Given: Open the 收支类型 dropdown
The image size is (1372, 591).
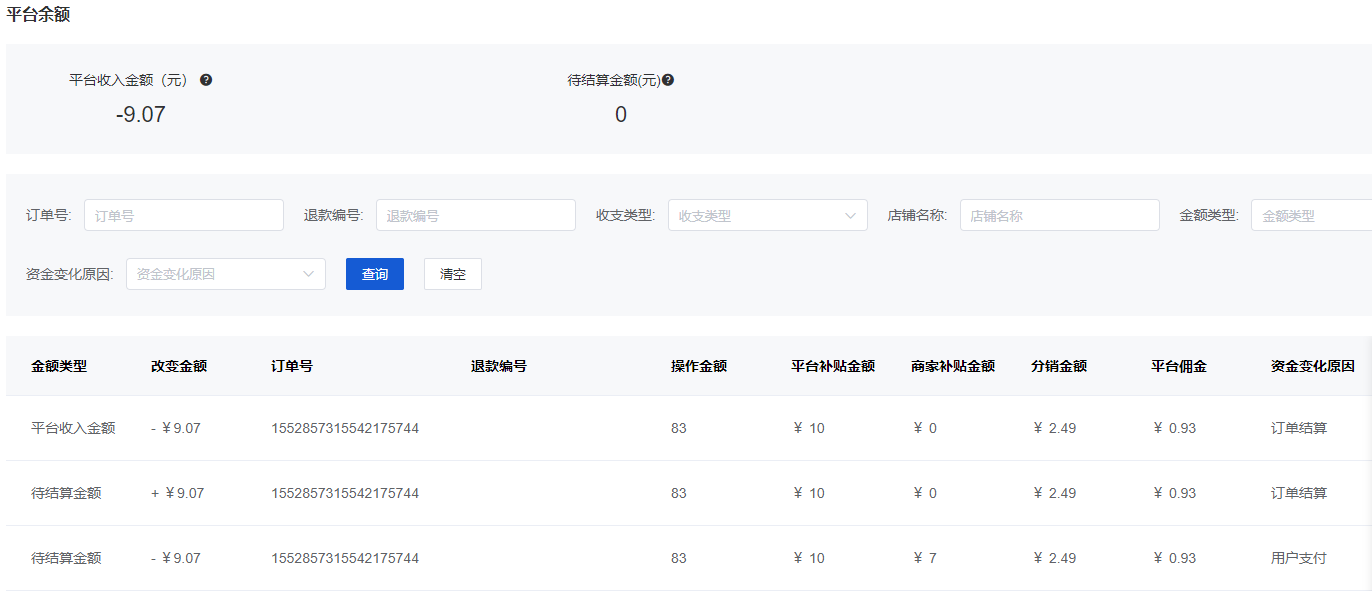Looking at the screenshot, I should [767, 215].
